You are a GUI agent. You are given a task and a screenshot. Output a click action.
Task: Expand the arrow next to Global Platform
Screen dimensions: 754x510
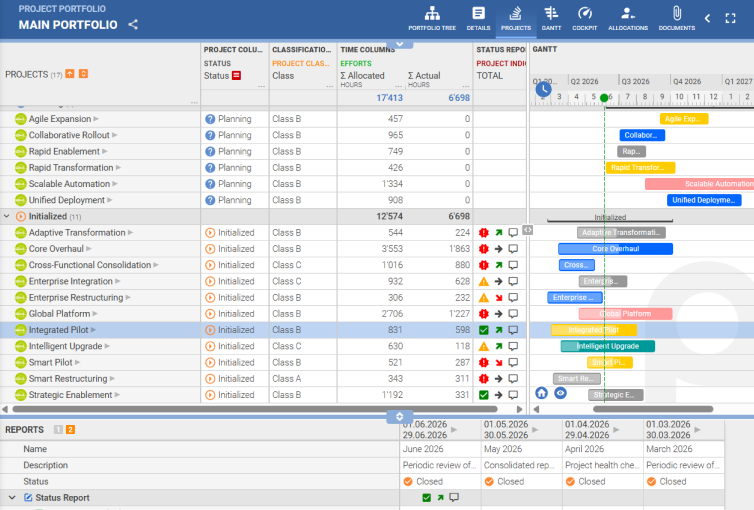(x=95, y=314)
